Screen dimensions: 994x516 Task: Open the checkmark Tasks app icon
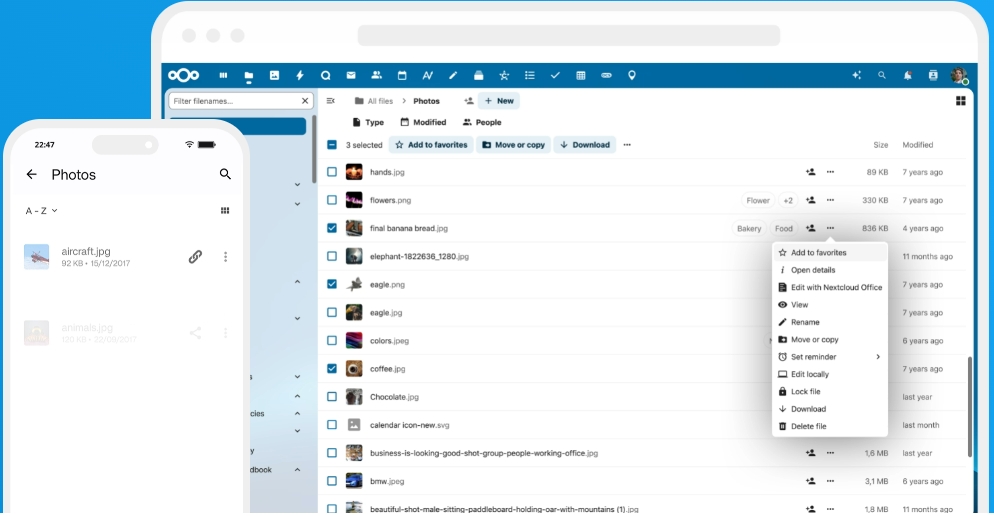pos(555,75)
